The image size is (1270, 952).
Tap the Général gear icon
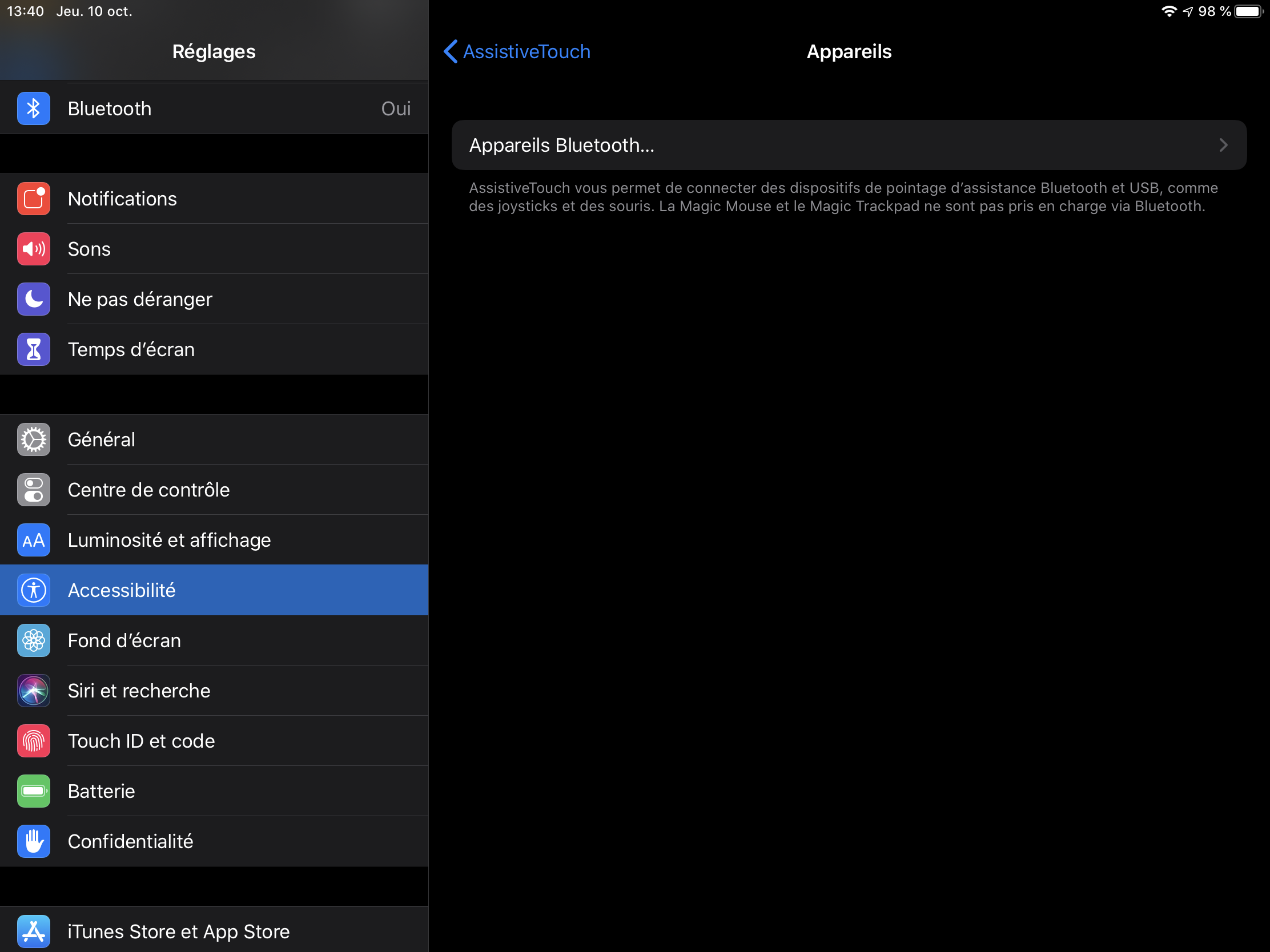point(33,439)
